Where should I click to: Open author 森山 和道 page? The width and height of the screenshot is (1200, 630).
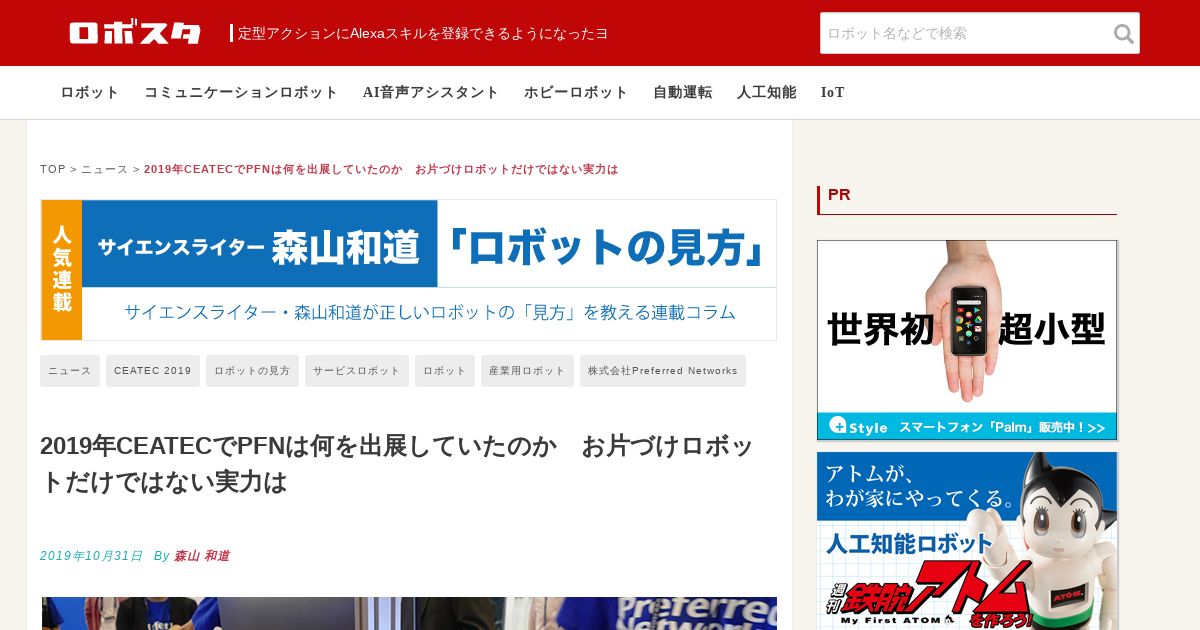point(202,556)
